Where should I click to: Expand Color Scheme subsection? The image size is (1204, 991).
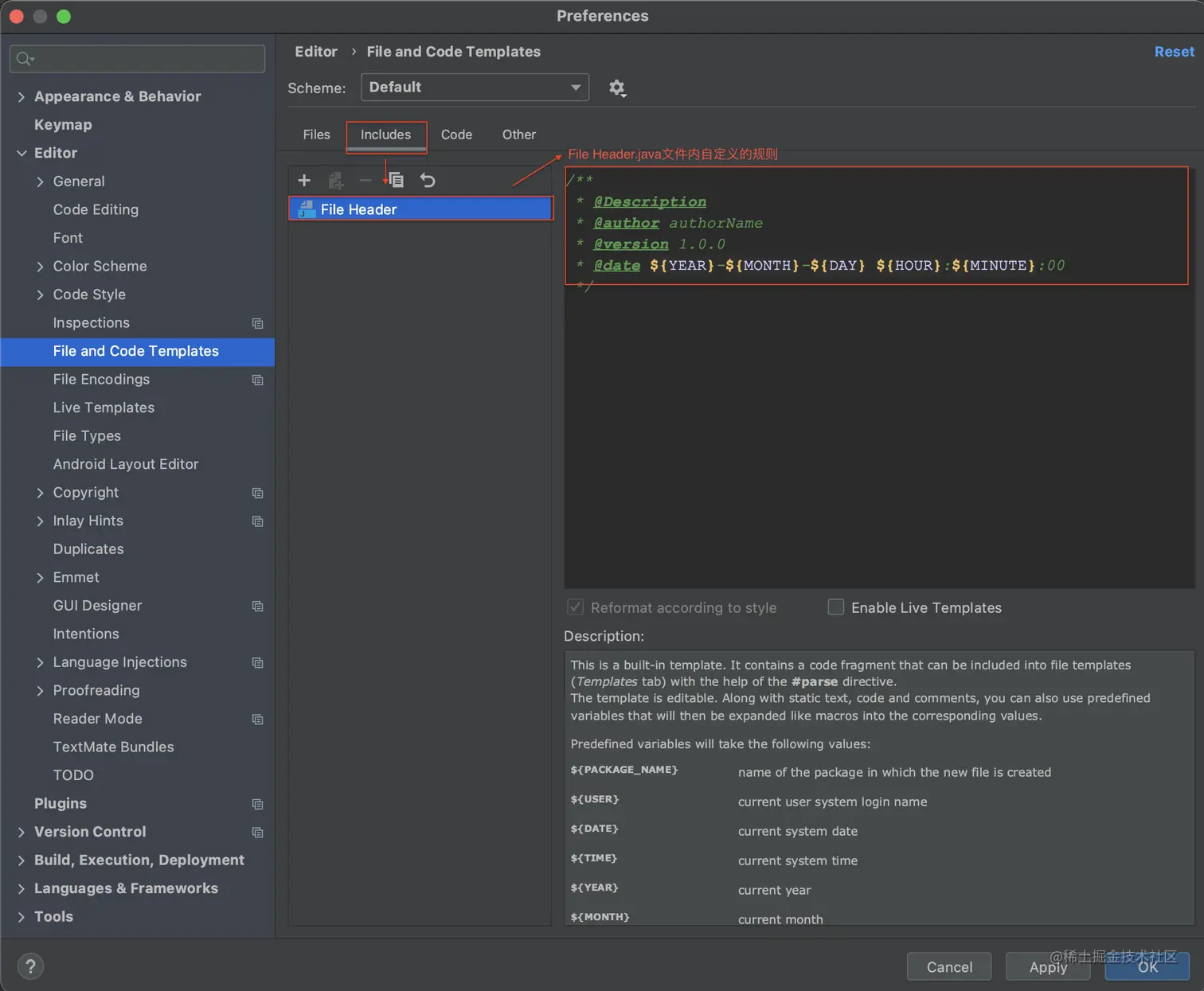[x=40, y=266]
